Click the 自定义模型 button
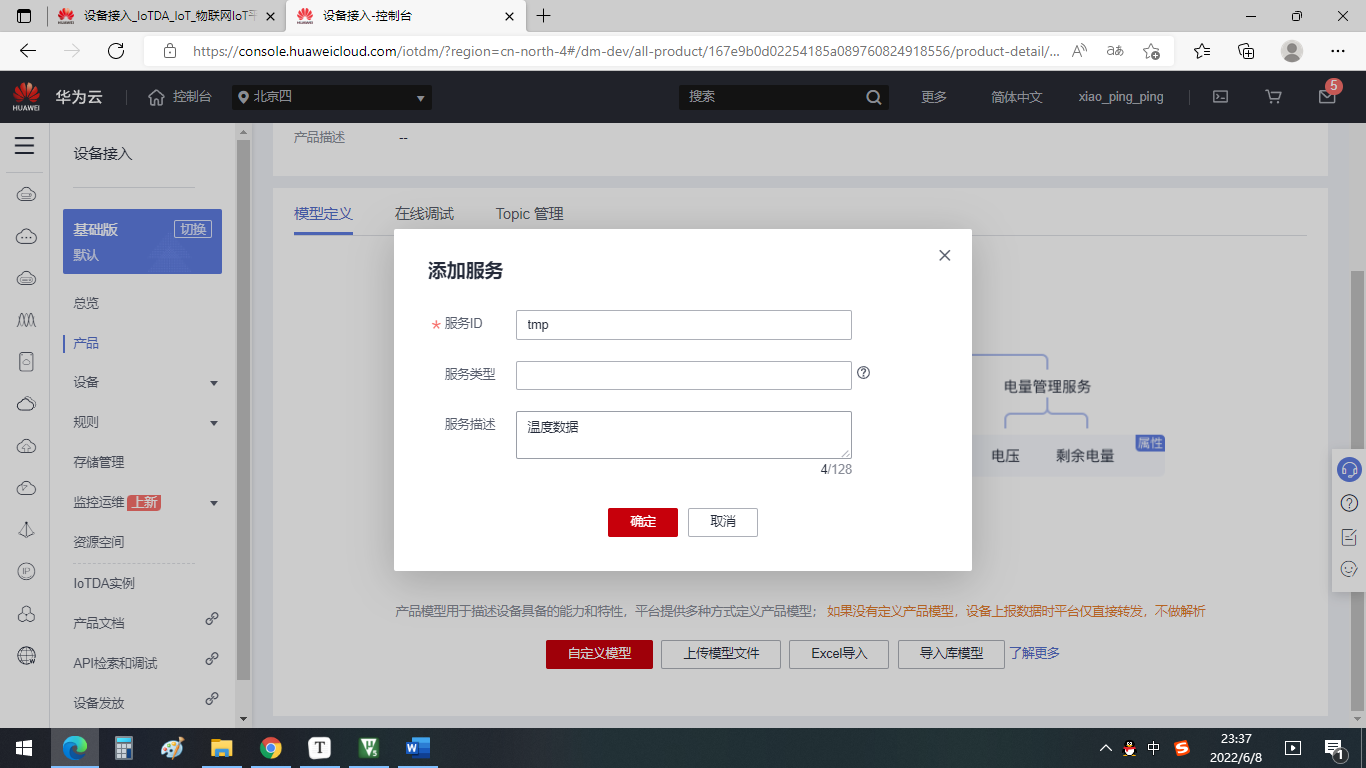This screenshot has width=1366, height=768. (599, 654)
